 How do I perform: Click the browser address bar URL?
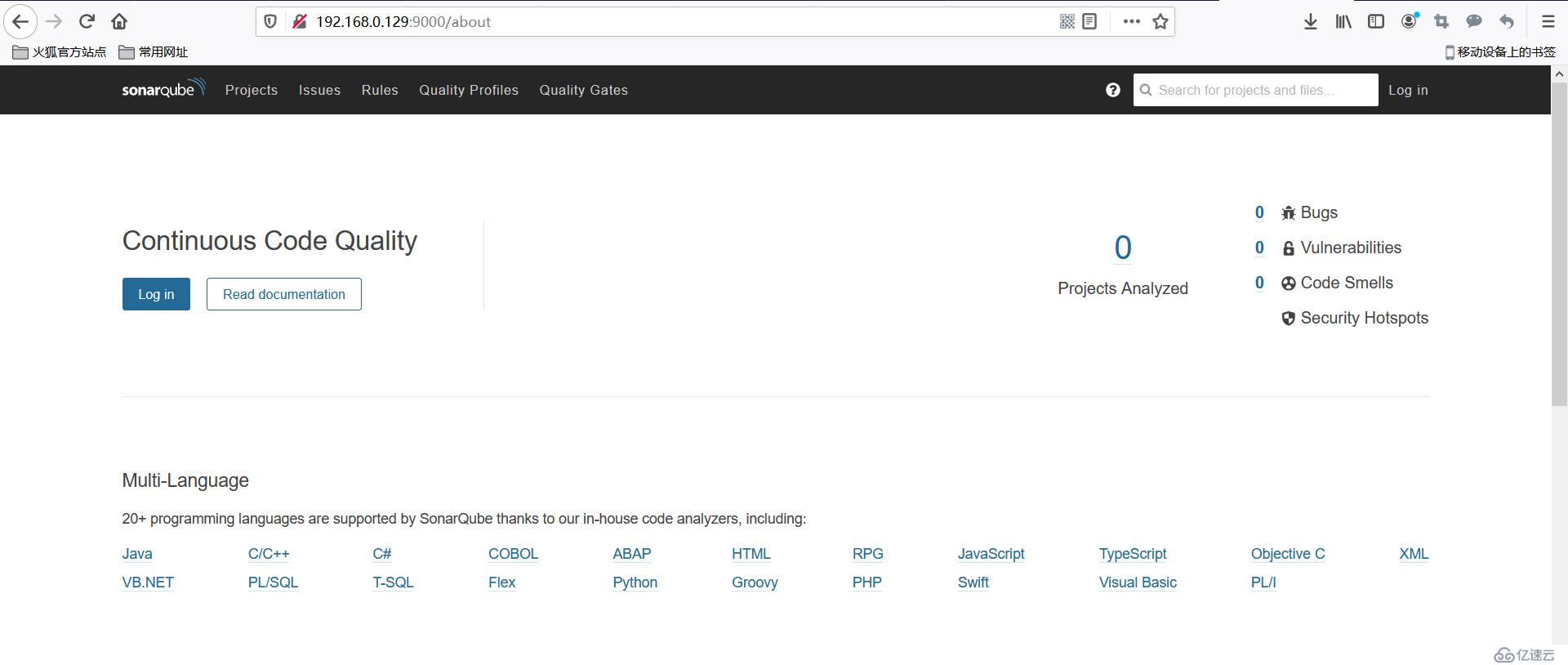(x=403, y=22)
